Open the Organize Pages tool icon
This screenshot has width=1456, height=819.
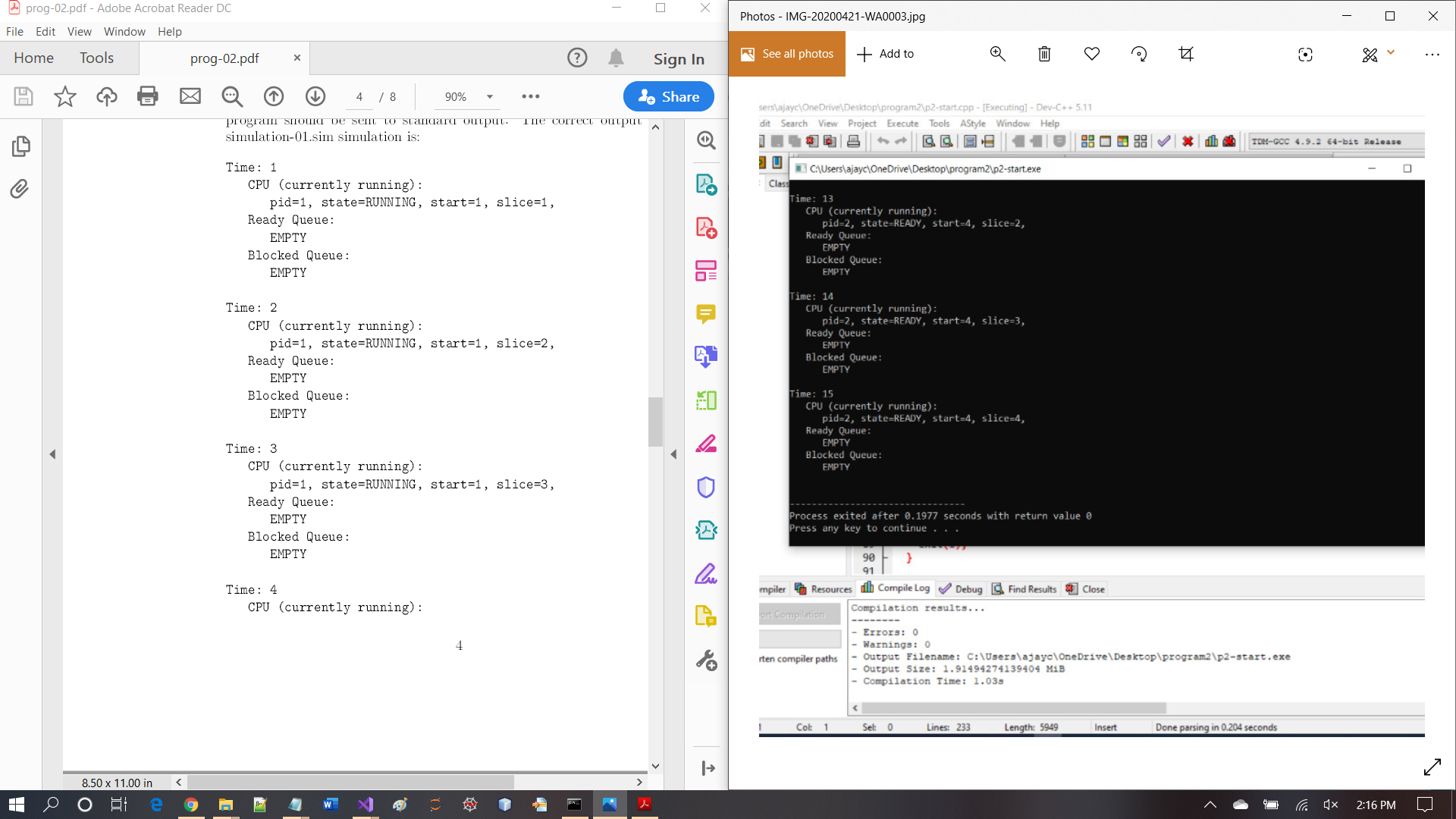(706, 400)
